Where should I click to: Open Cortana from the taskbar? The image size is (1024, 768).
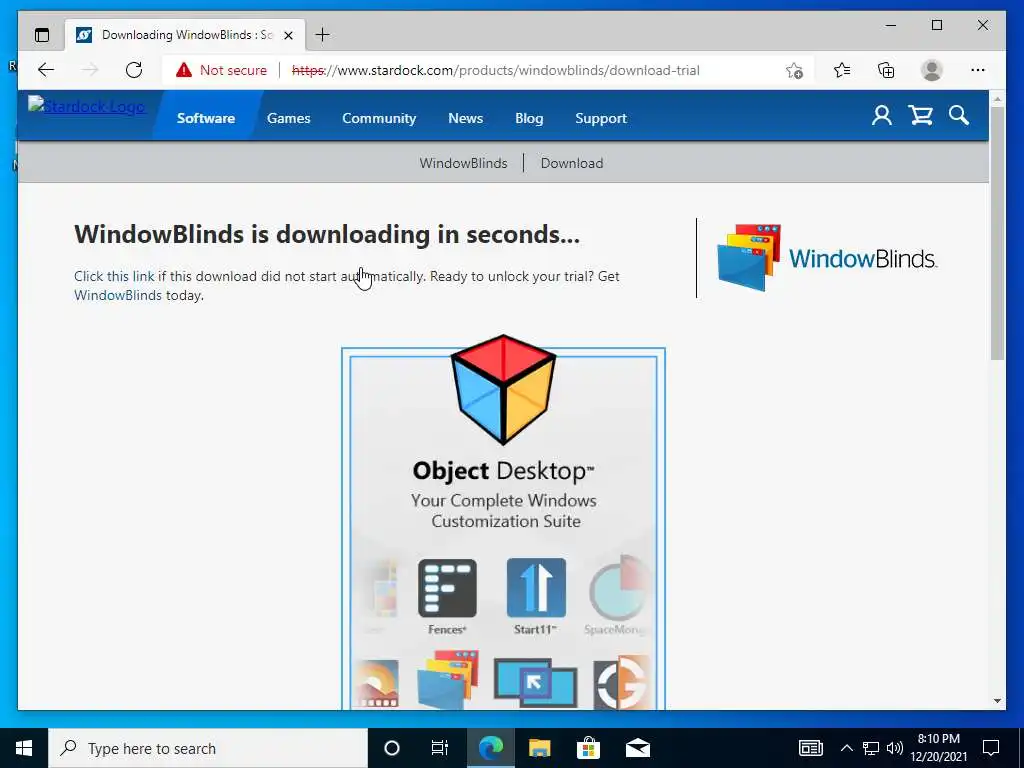pos(392,748)
